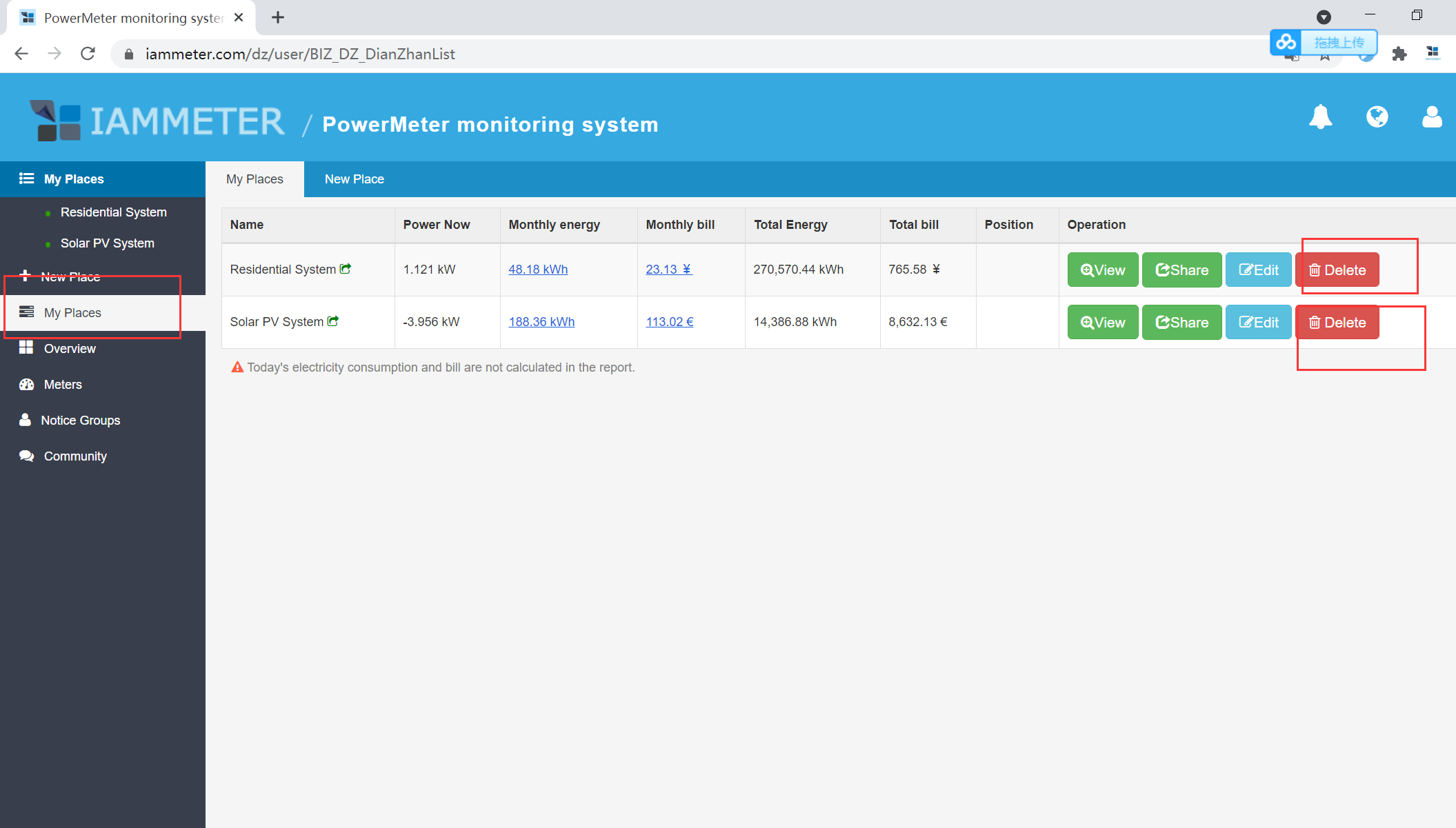Click external link icon beside Solar PV System

(333, 321)
